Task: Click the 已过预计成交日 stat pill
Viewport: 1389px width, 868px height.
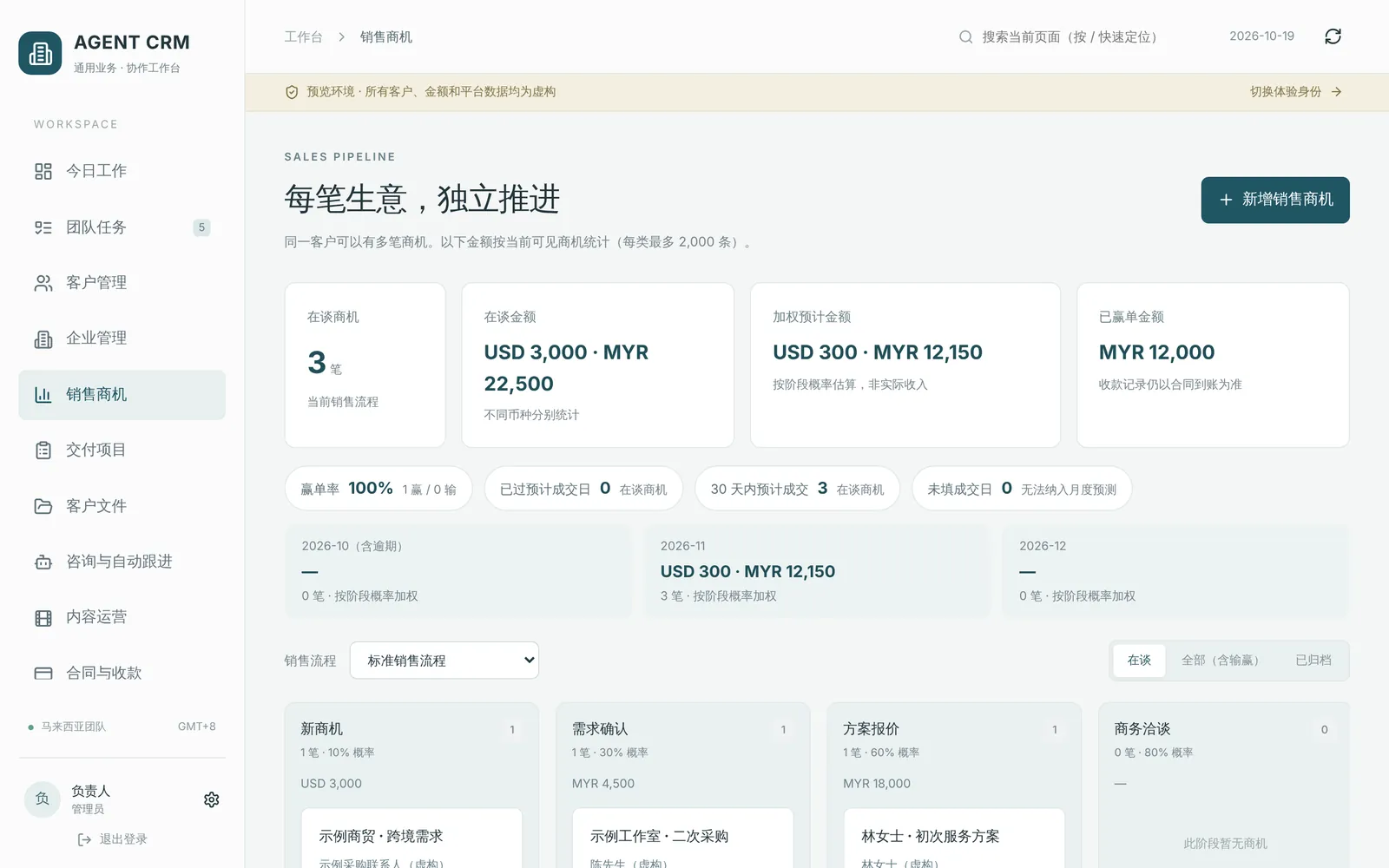Action: coord(583,489)
